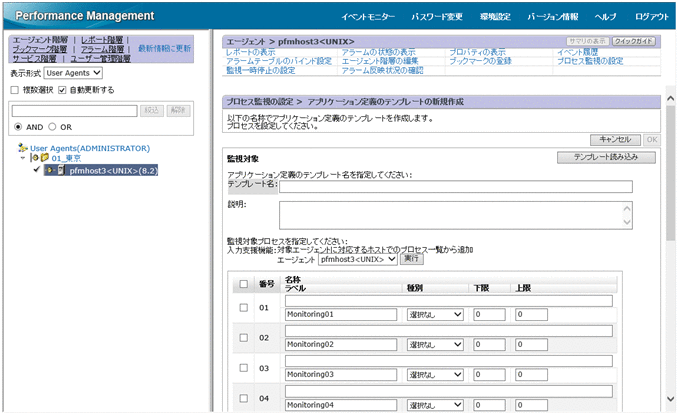The width and height of the screenshot is (680, 416).
Task: Open the エージェント階層の編集 link
Action: (380, 61)
